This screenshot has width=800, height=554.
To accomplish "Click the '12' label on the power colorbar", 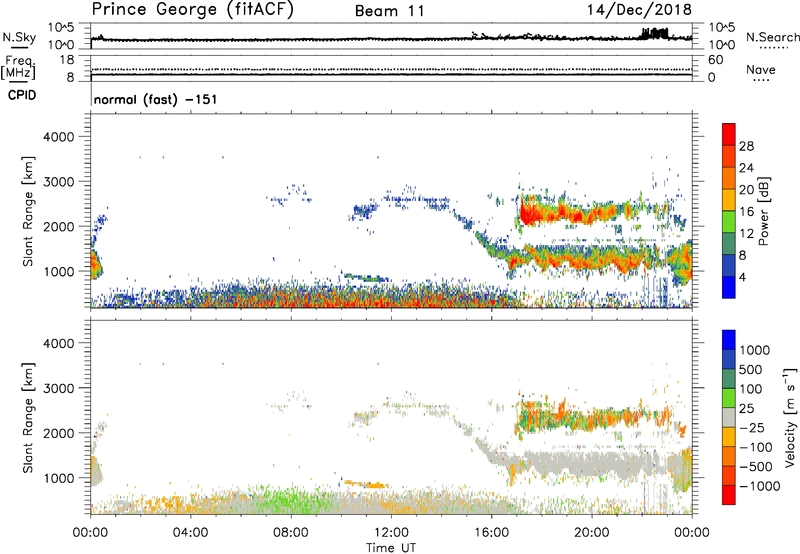I will [746, 234].
